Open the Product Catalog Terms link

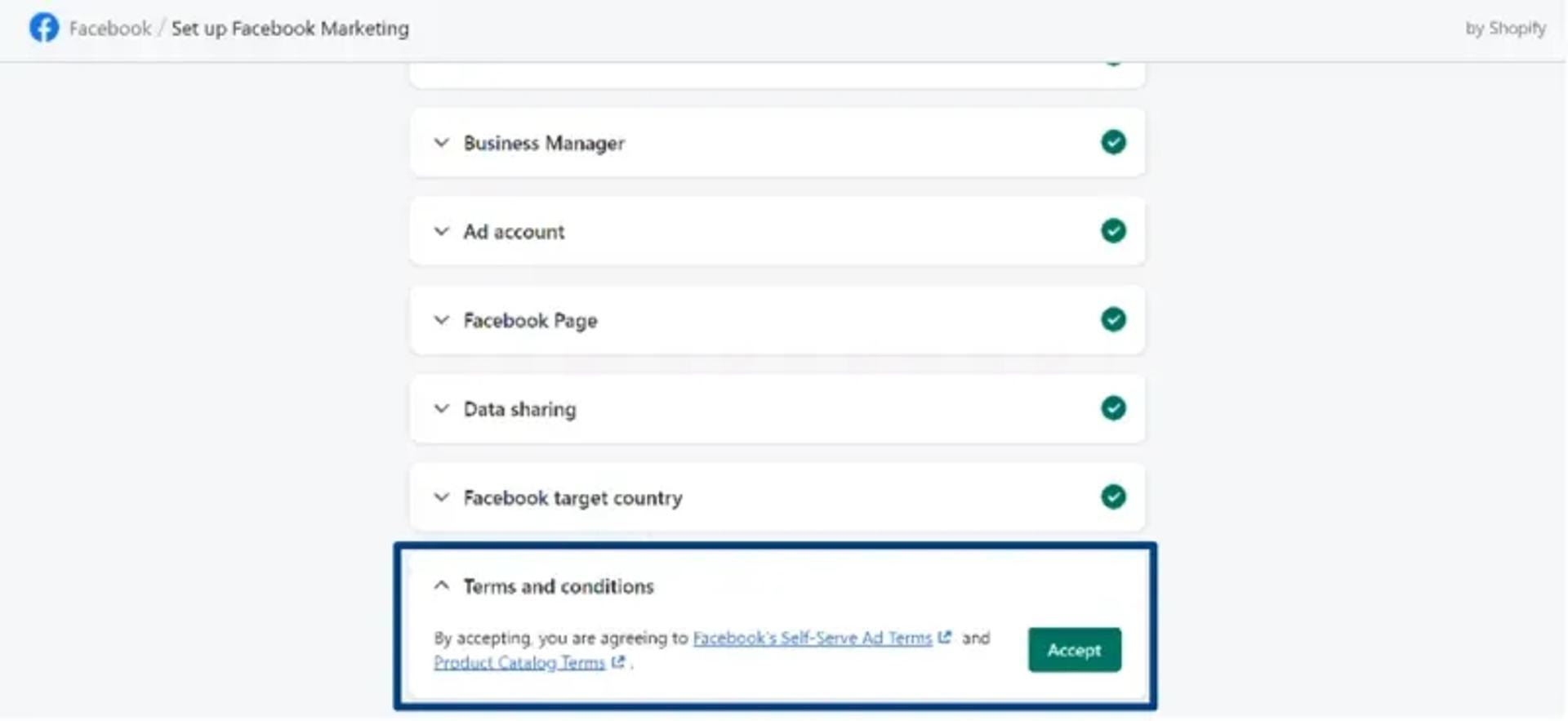tap(519, 662)
